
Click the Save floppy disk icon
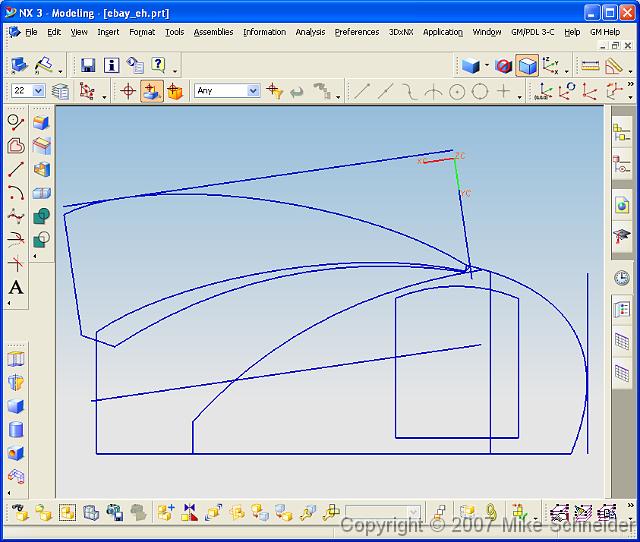point(88,65)
